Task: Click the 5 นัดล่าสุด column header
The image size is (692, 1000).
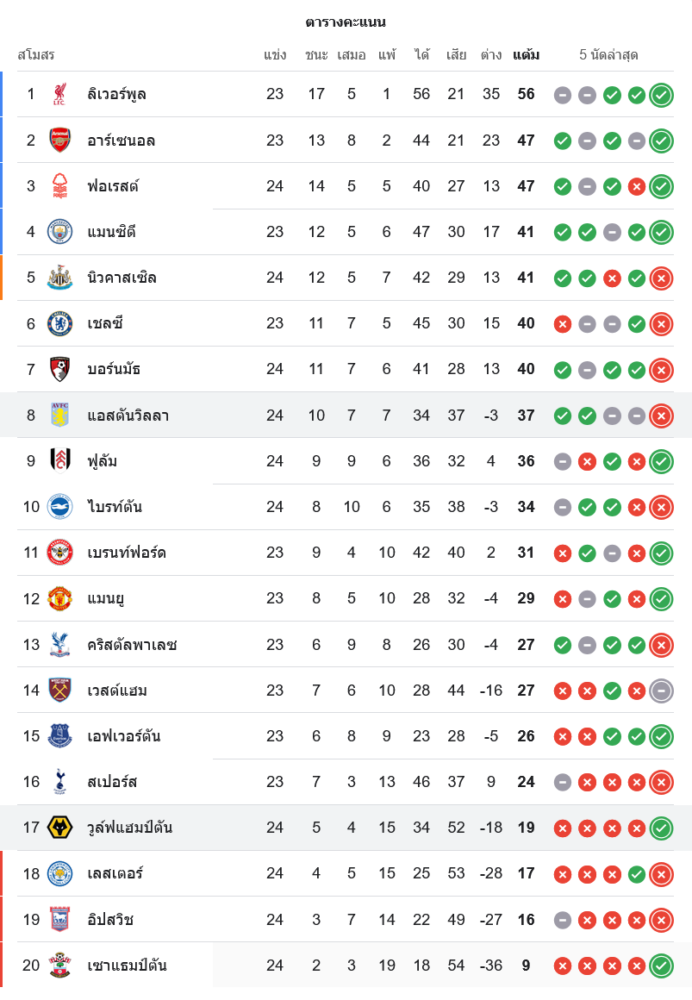Action: 609,55
